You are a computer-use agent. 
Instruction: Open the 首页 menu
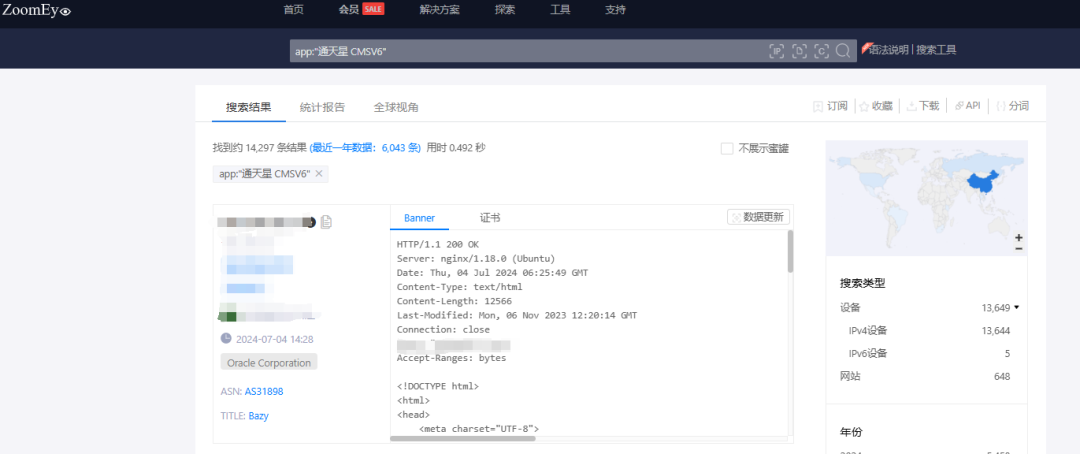293,10
